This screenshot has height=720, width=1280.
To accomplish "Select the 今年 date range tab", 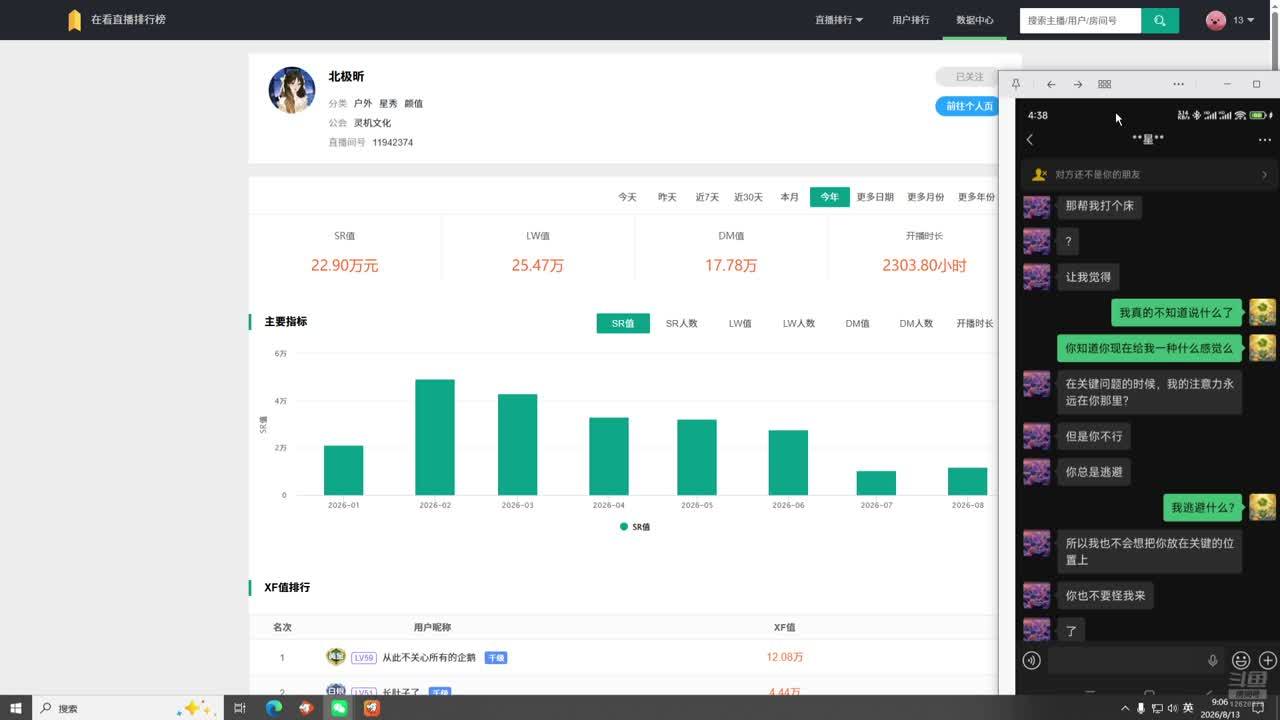I will pos(830,197).
